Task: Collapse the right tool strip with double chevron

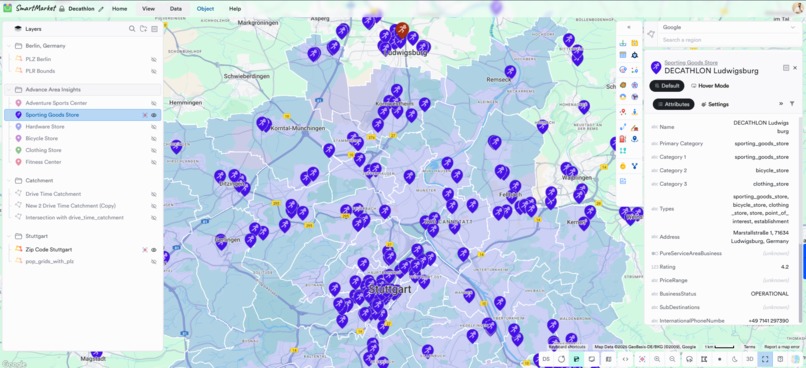Action: [629, 27]
